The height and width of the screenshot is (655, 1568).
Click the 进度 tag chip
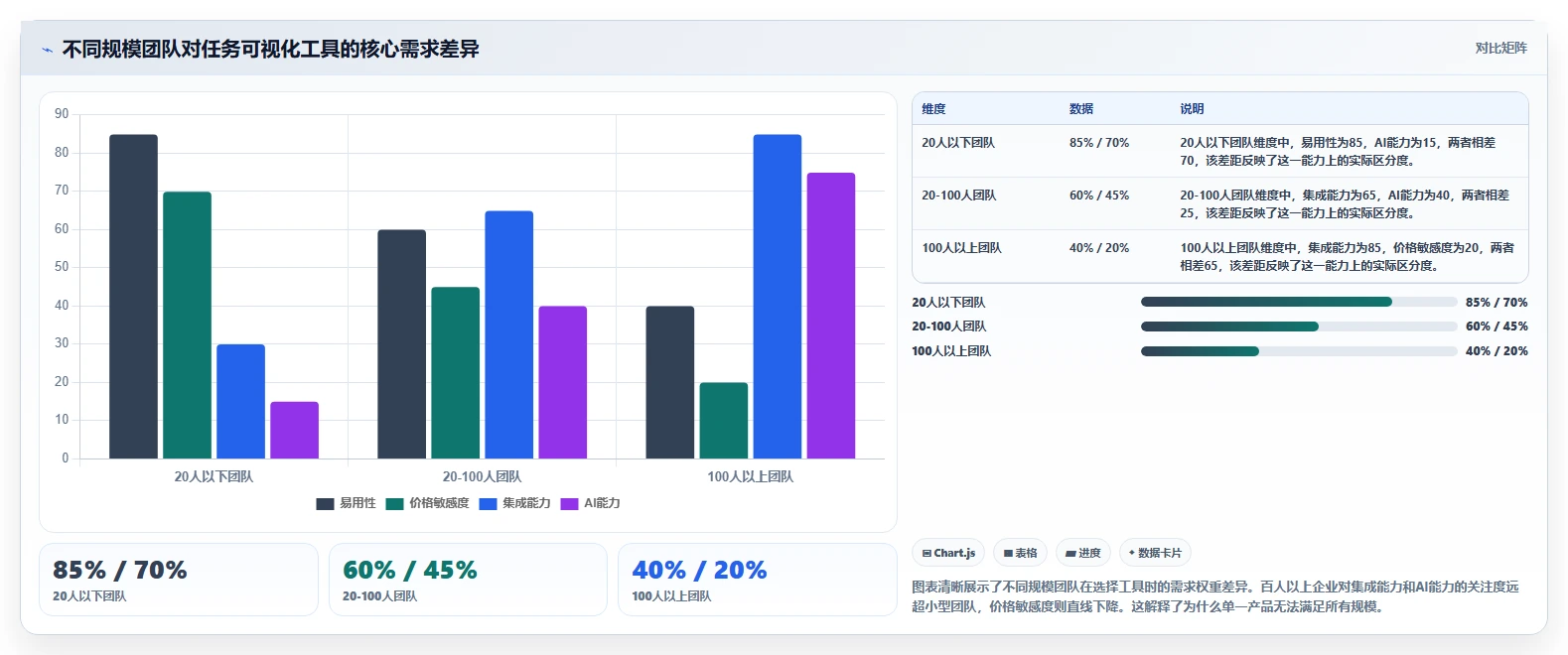pyautogui.click(x=1083, y=553)
